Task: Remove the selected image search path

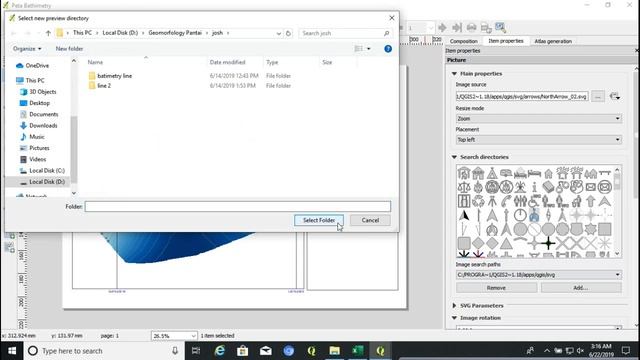Action: point(496,288)
